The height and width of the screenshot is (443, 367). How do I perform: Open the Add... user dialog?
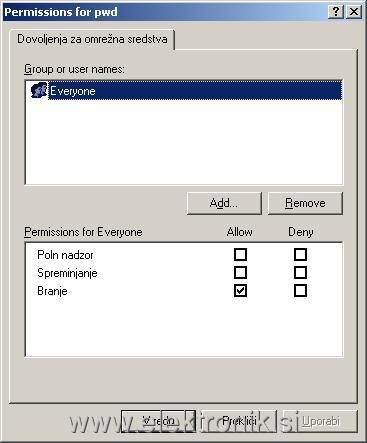(x=224, y=203)
